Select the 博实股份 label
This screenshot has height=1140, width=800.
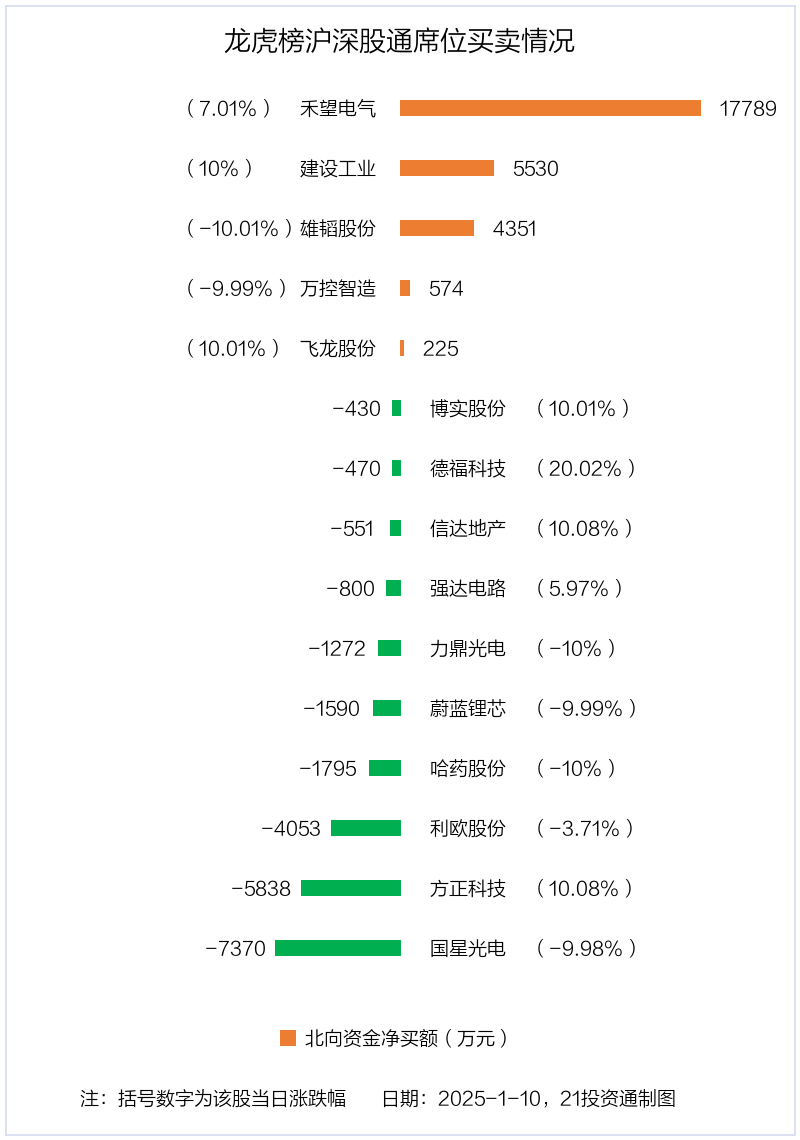[468, 409]
